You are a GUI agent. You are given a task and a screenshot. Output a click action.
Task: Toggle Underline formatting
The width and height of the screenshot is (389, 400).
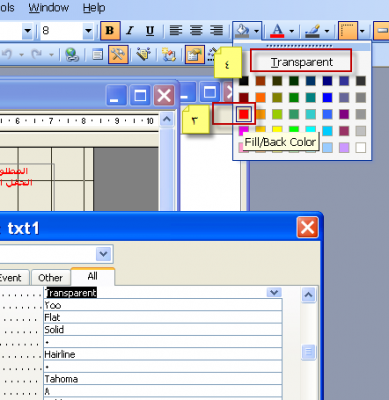click(x=150, y=31)
